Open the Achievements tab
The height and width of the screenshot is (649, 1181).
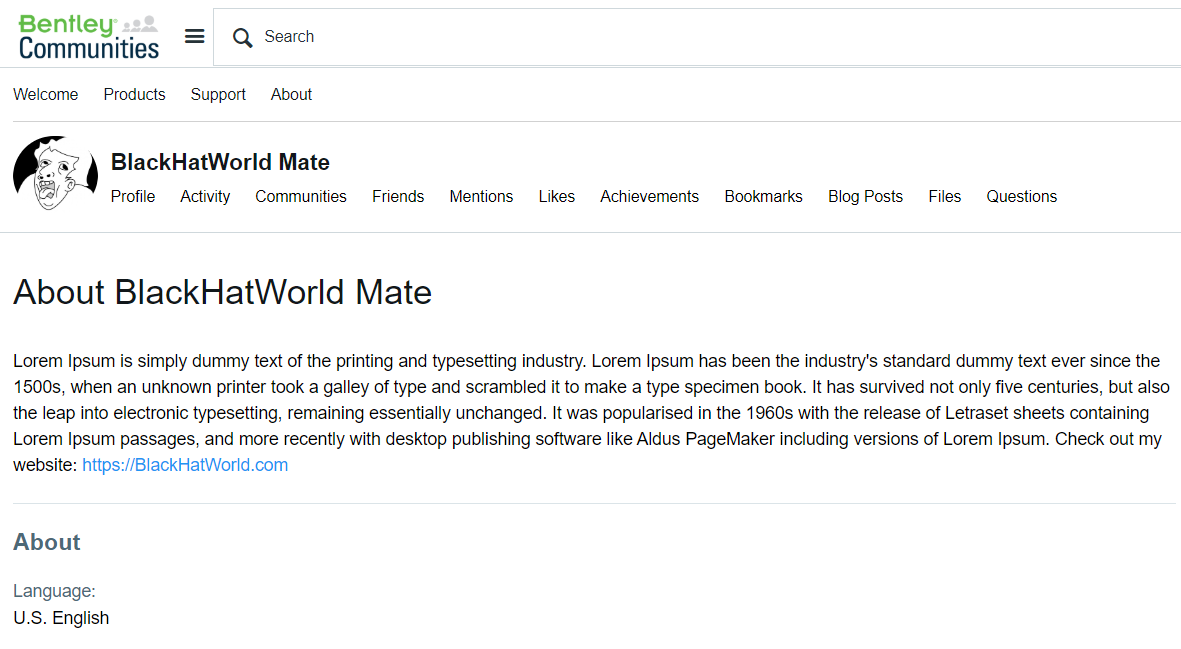click(x=649, y=197)
